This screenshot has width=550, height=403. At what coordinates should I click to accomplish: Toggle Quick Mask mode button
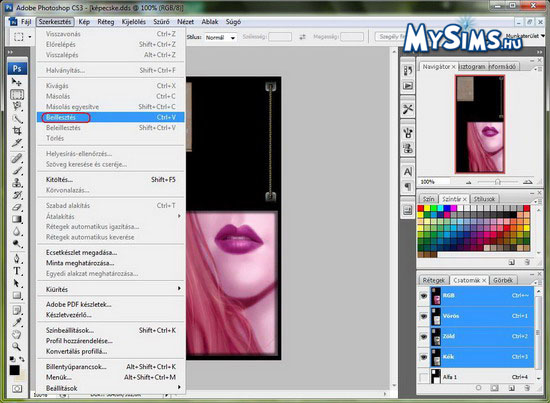[x=17, y=389]
